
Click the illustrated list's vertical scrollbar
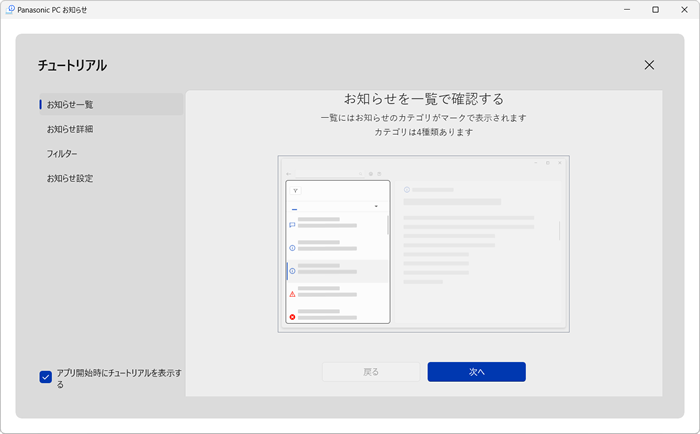point(387,225)
